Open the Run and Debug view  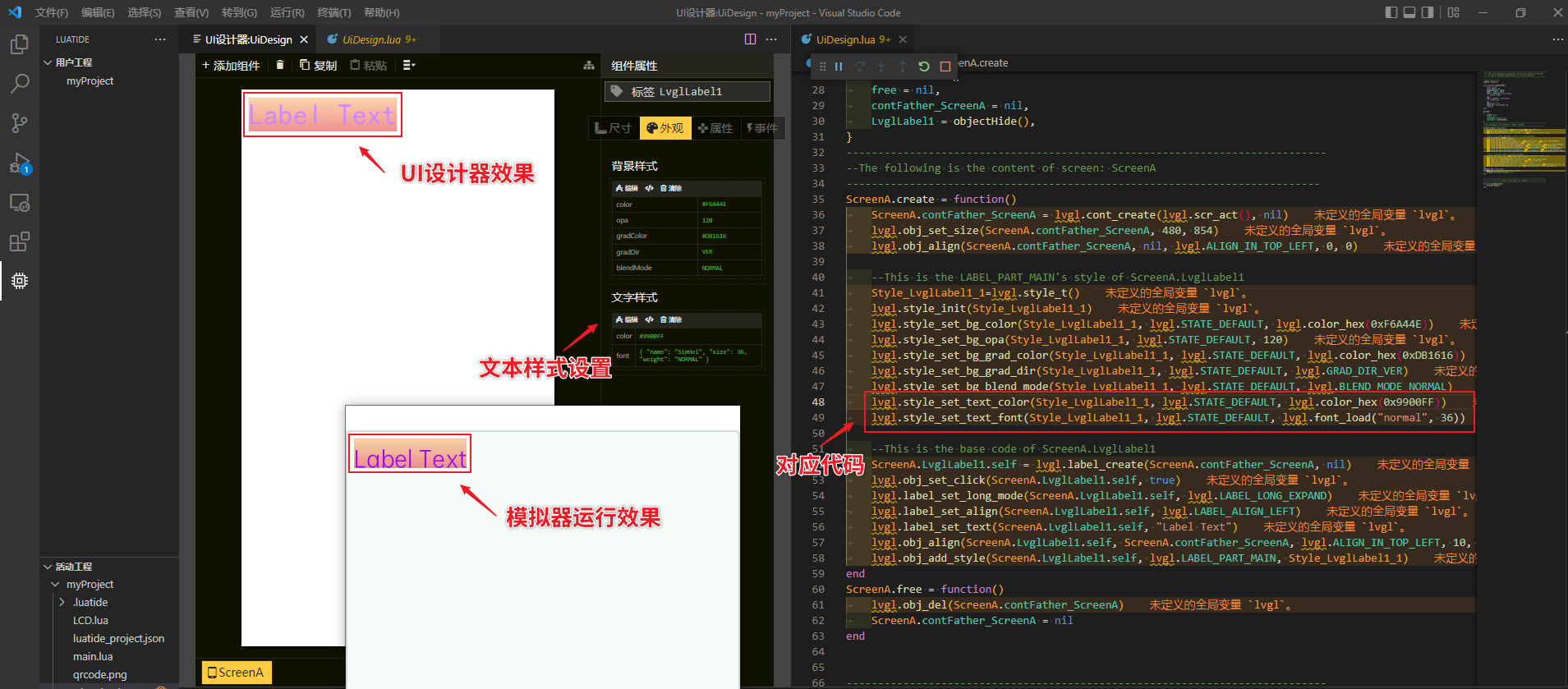pos(20,163)
